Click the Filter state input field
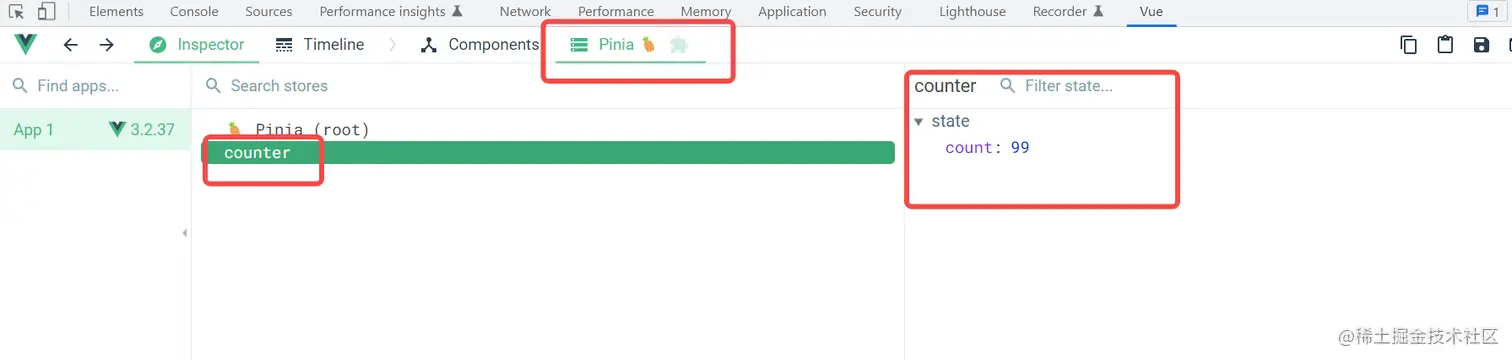 pyautogui.click(x=1085, y=86)
